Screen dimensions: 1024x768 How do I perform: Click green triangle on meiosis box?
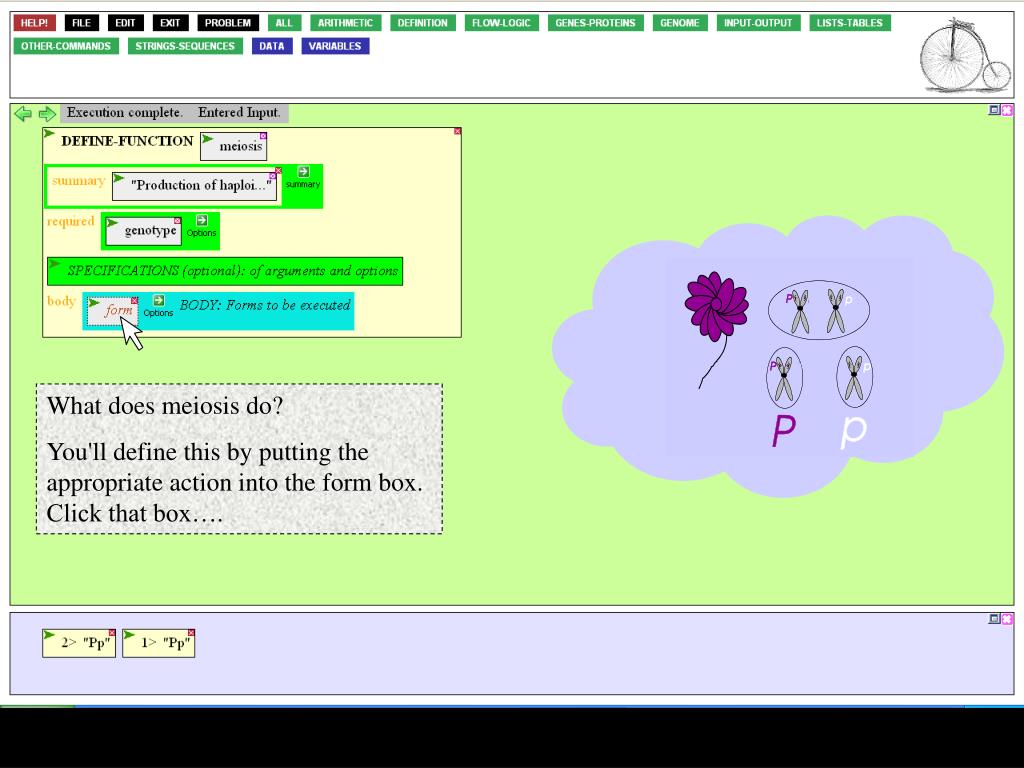(207, 138)
